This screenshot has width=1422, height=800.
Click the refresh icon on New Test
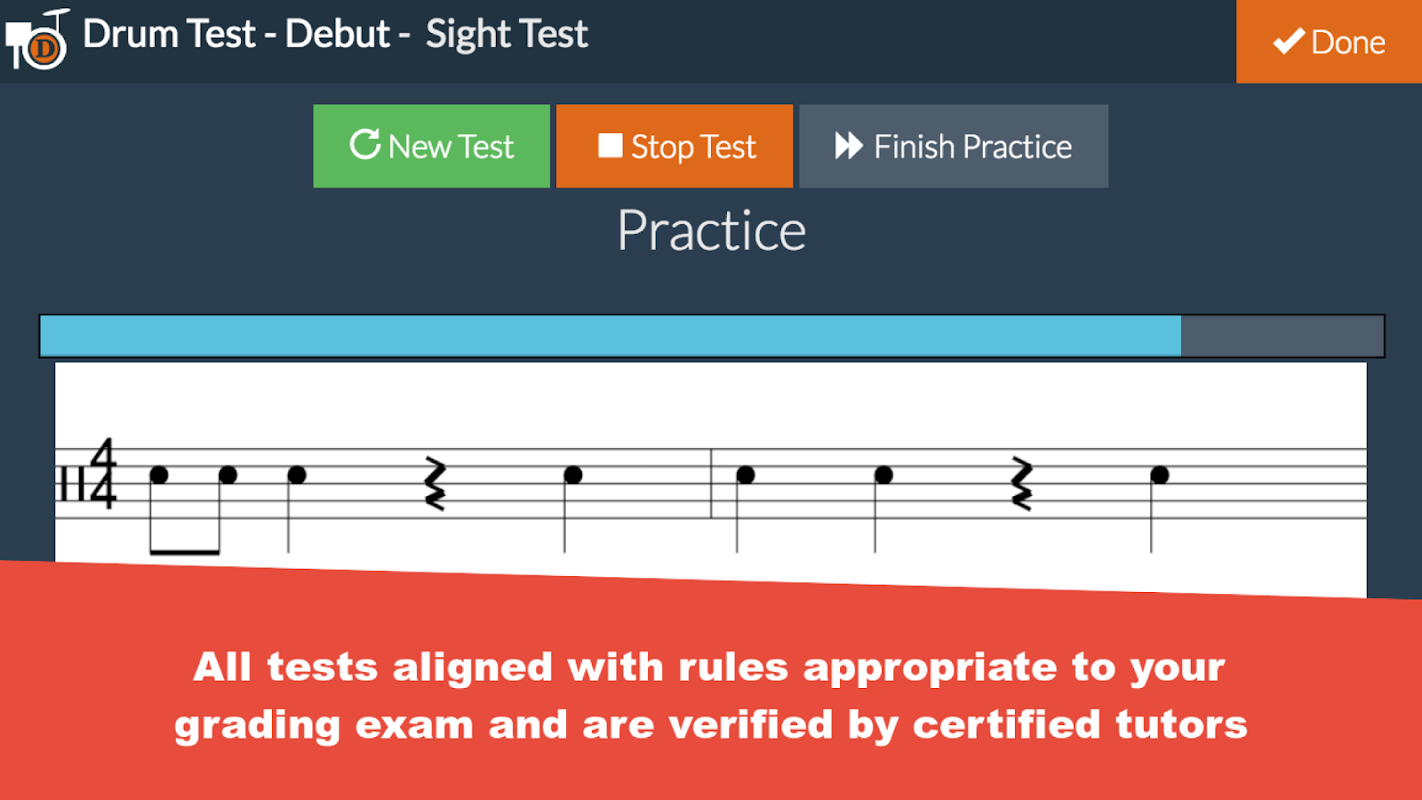pyautogui.click(x=364, y=146)
